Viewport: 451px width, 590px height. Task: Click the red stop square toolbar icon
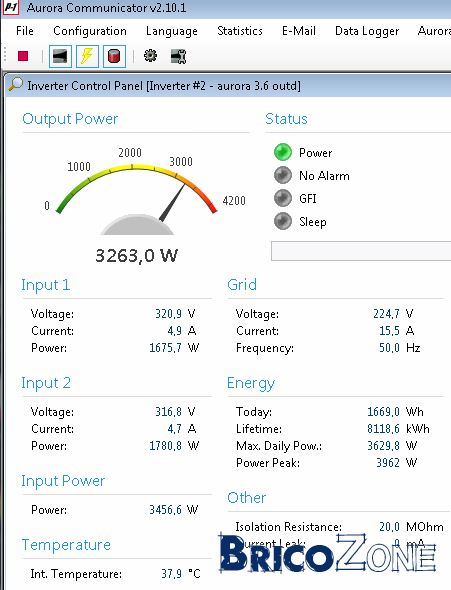[x=23, y=56]
